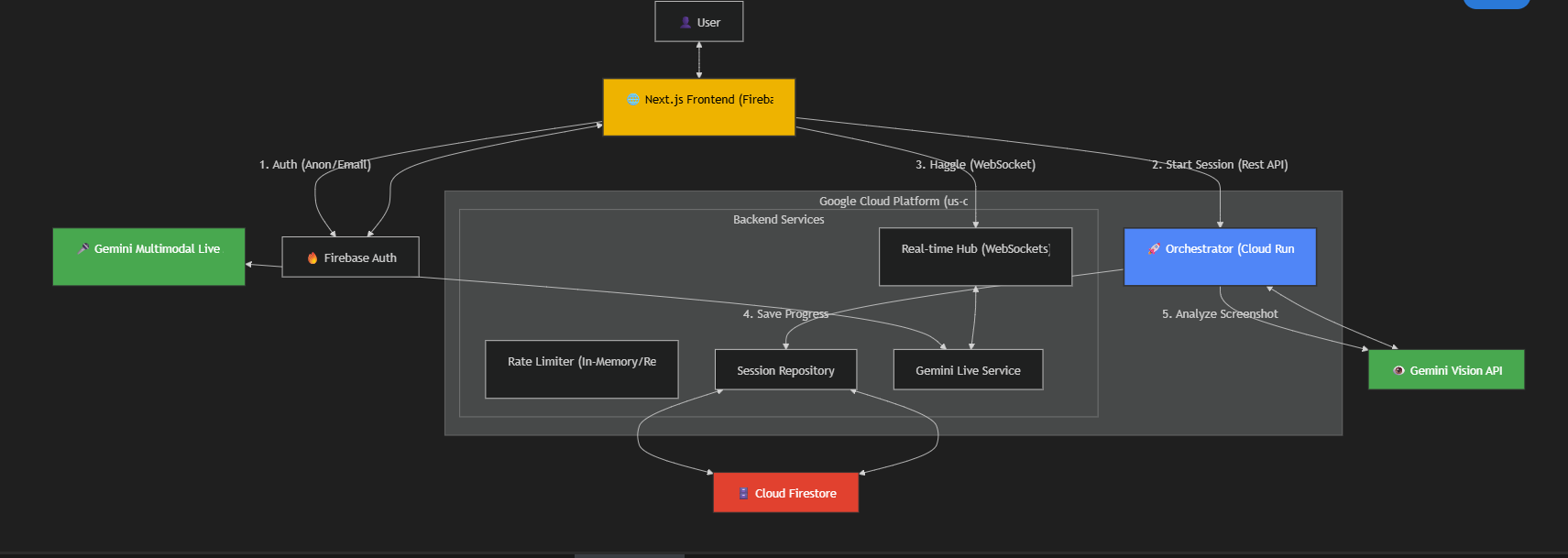Click the user silhouette icon

685,22
